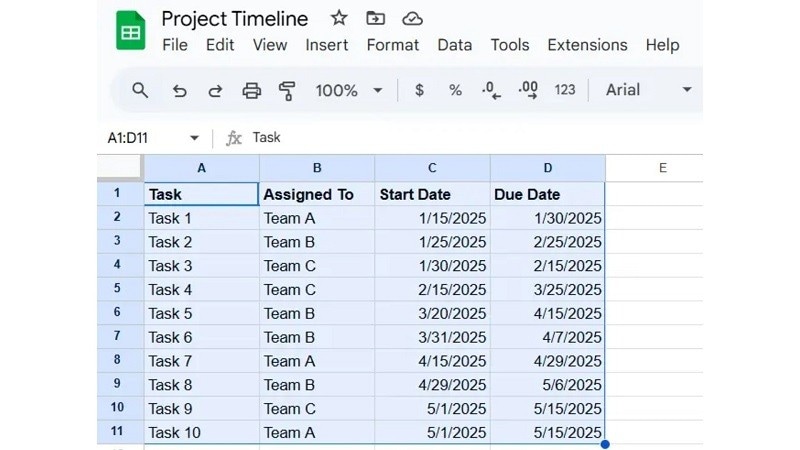This screenshot has width=800, height=450.
Task: Redo the last action
Action: tap(215, 91)
